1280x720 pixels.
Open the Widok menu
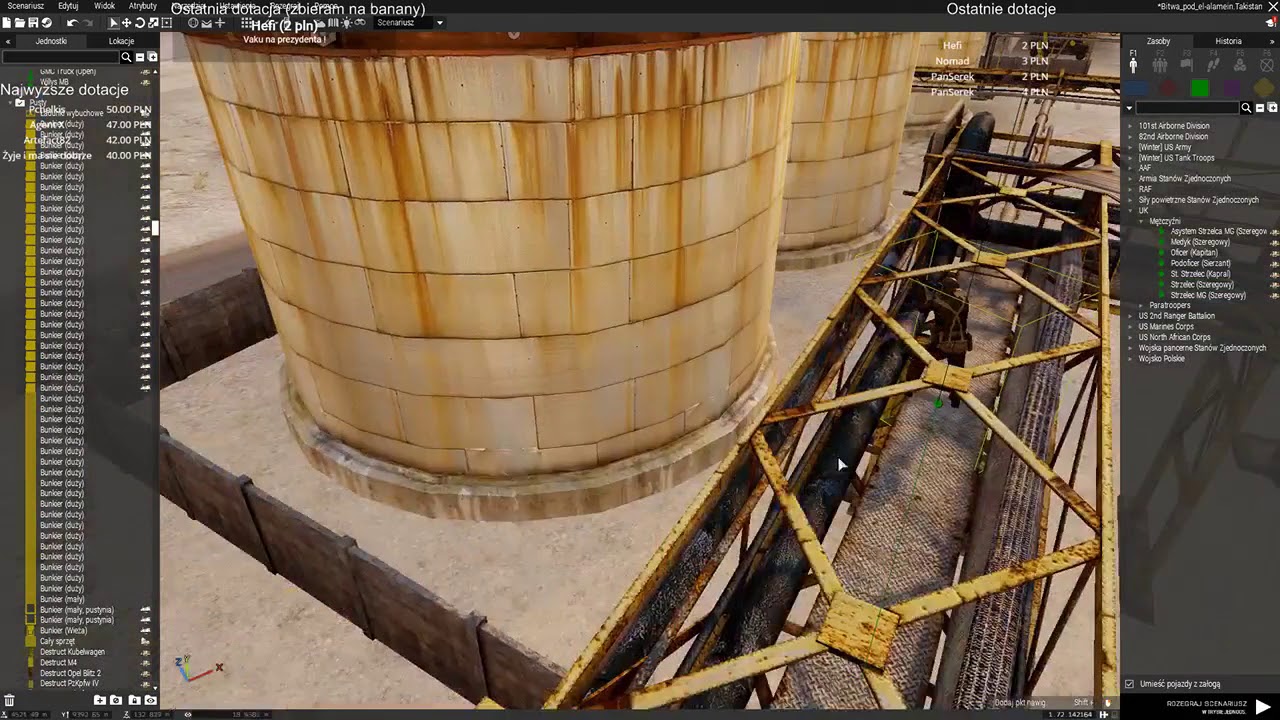(x=104, y=6)
